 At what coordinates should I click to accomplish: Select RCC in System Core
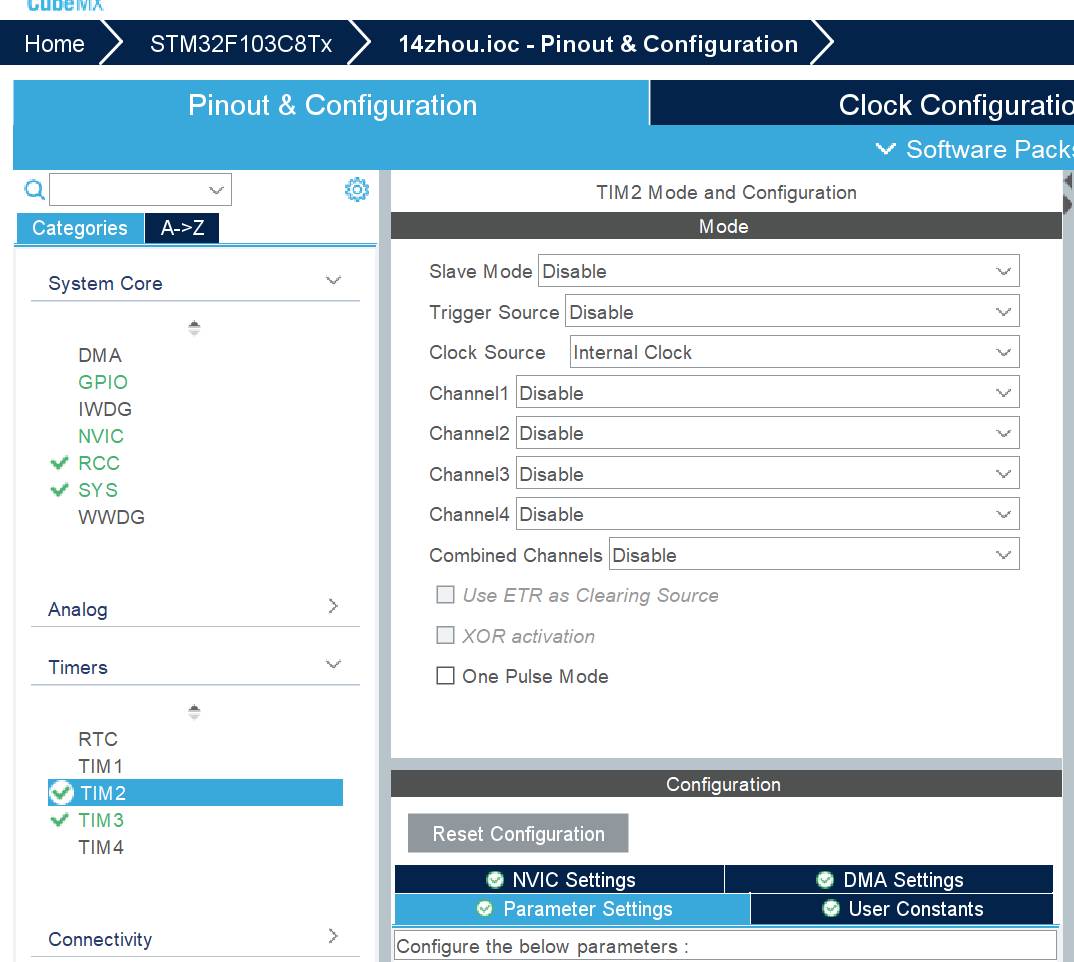tap(99, 463)
